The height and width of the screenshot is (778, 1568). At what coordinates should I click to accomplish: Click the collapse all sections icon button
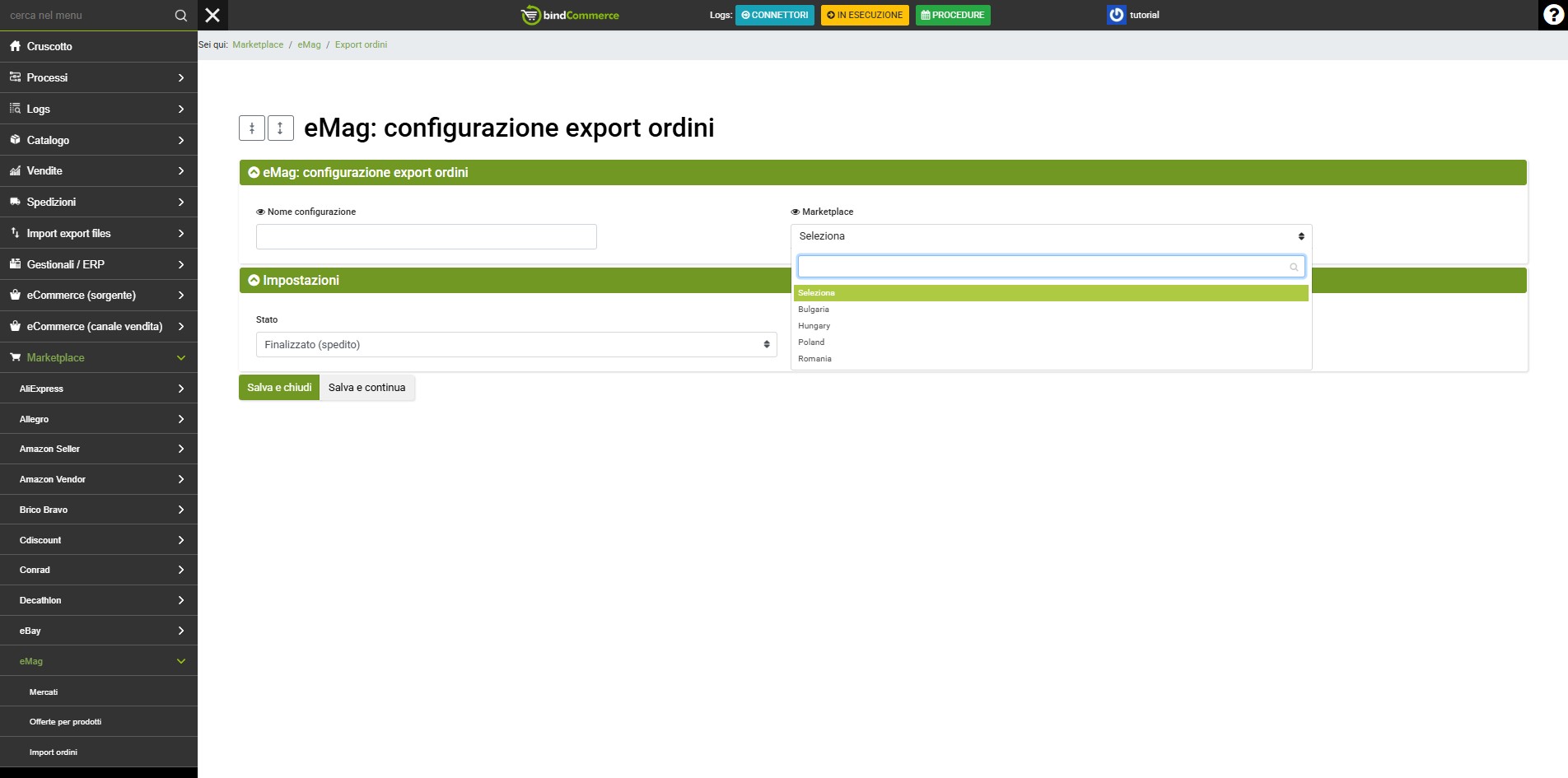(252, 128)
